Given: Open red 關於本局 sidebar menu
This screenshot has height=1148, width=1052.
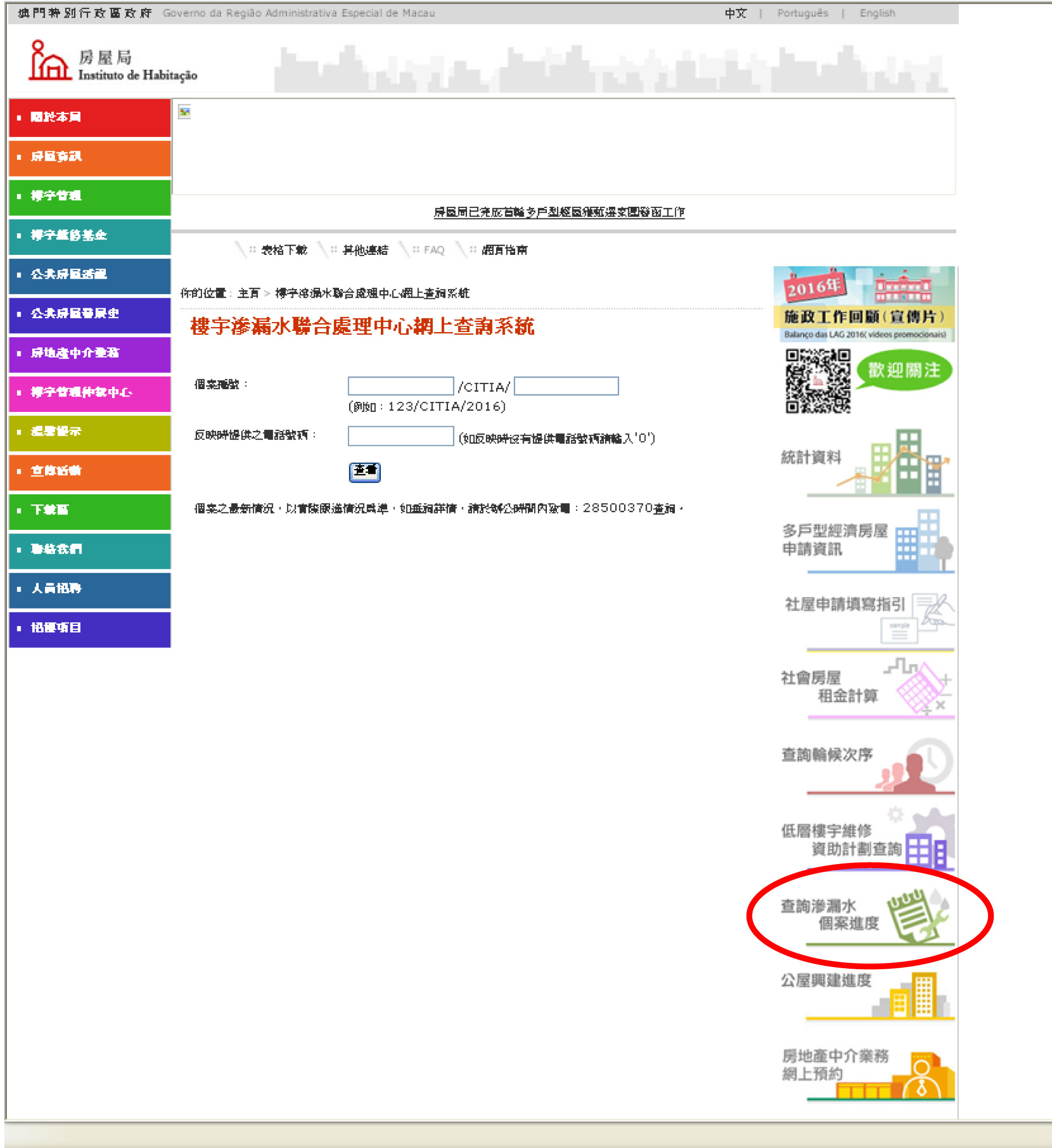Looking at the screenshot, I should coord(90,117).
